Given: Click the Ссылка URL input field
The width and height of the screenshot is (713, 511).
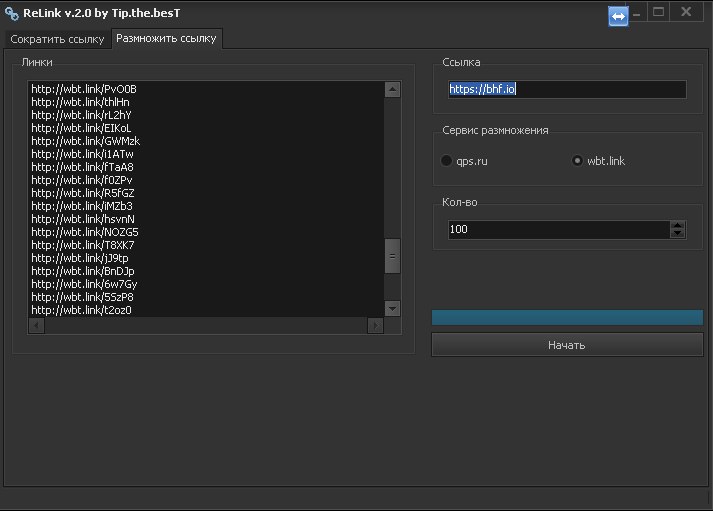Looking at the screenshot, I should 567,89.
